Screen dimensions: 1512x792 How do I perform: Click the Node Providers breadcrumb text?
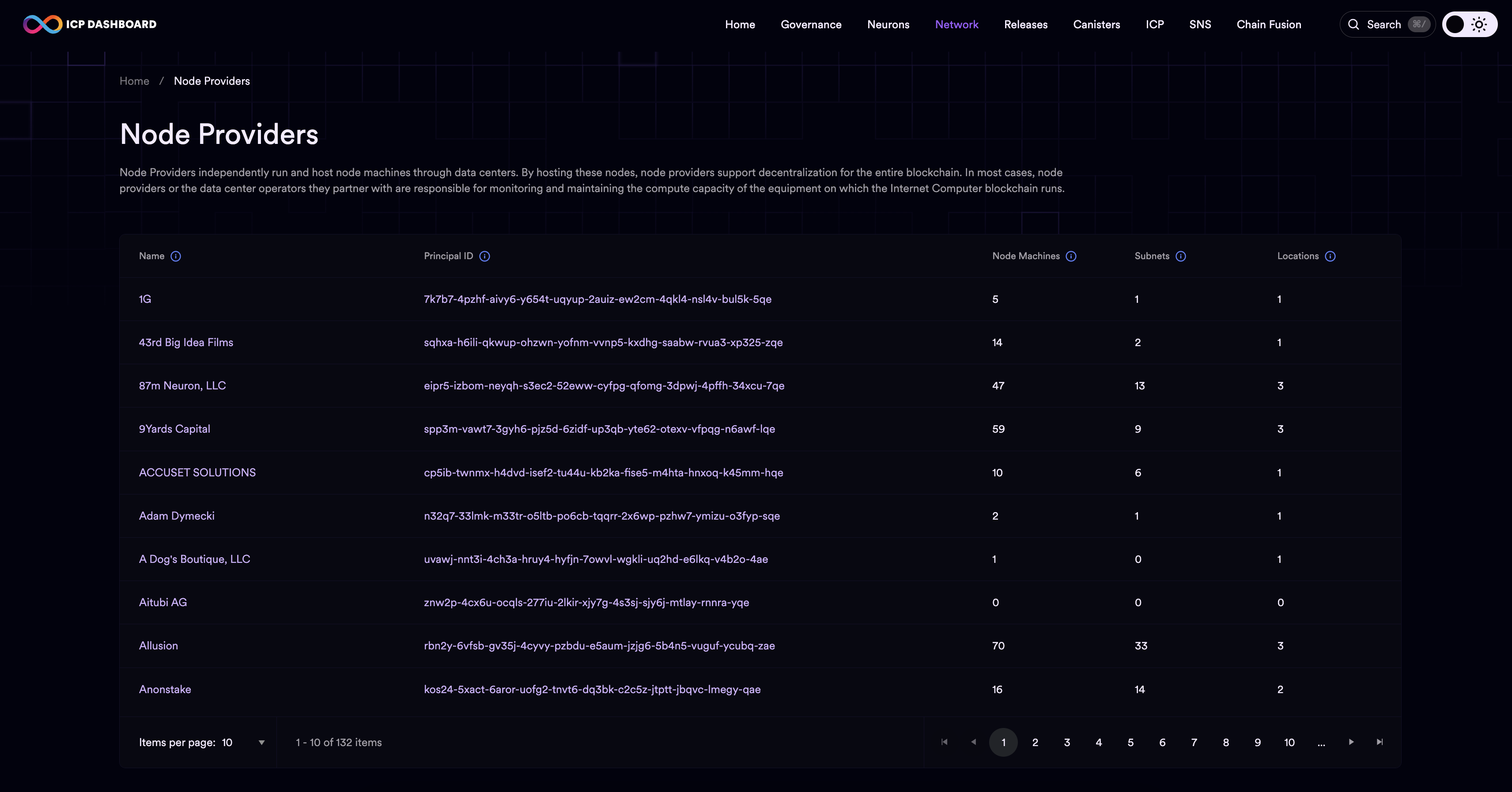212,81
